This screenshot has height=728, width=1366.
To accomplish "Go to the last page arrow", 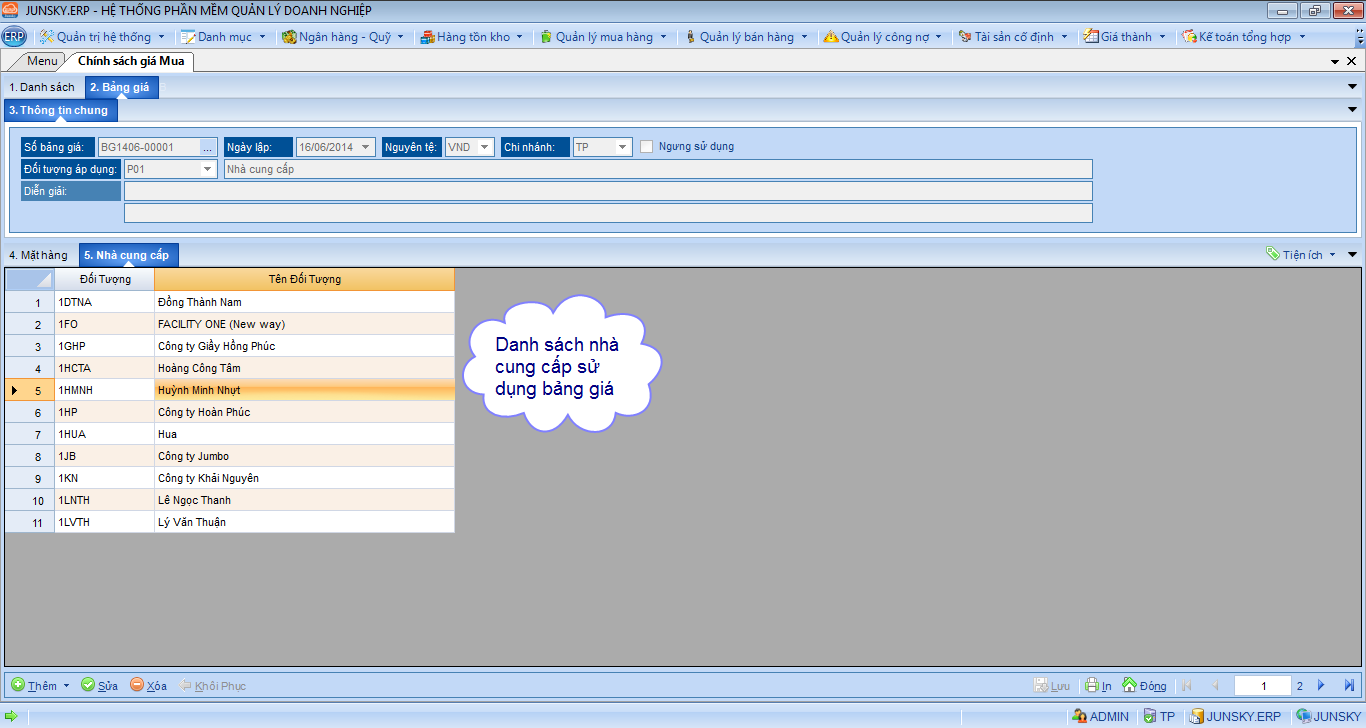I will coord(1348,685).
